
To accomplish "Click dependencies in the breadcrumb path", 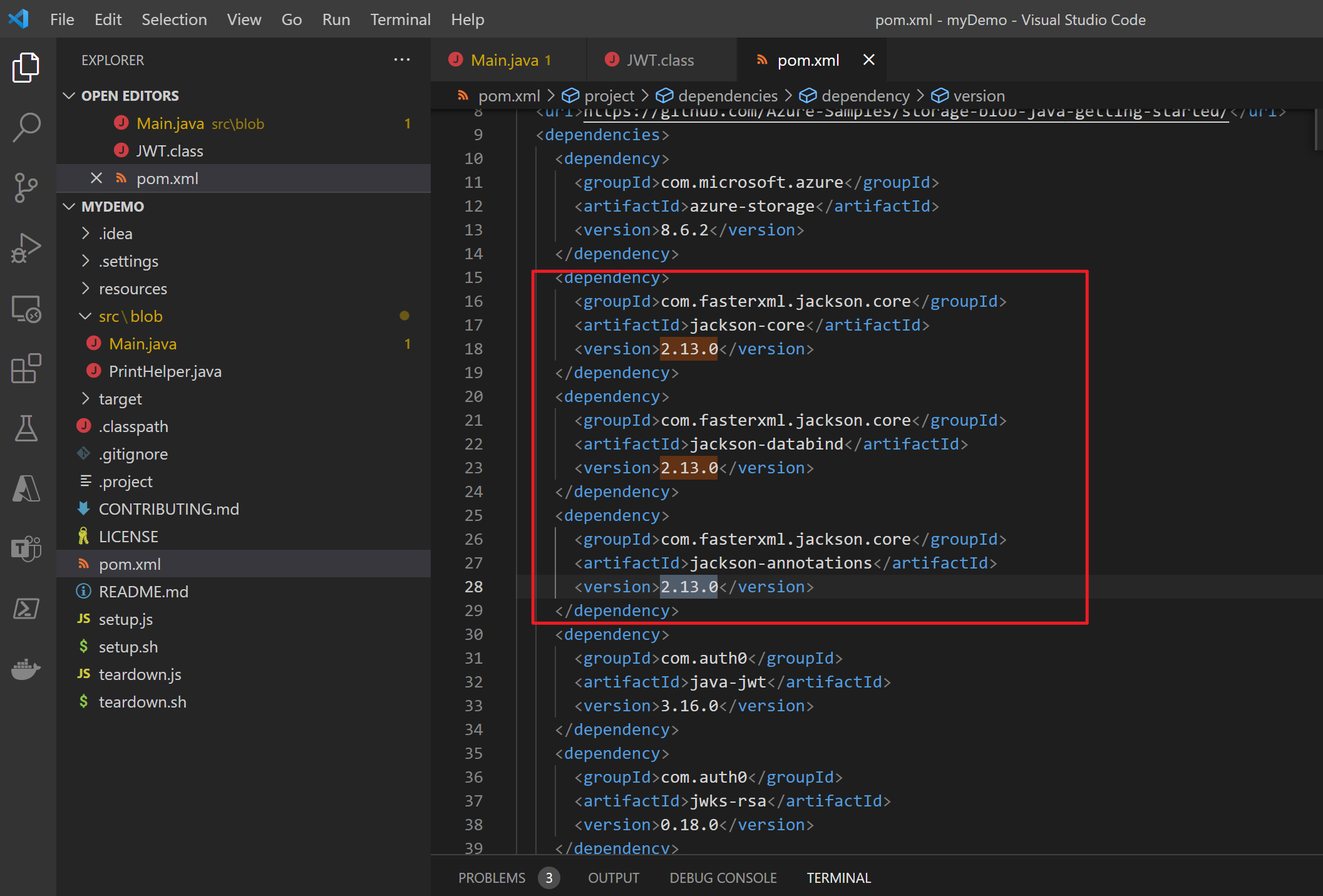I will click(x=728, y=96).
